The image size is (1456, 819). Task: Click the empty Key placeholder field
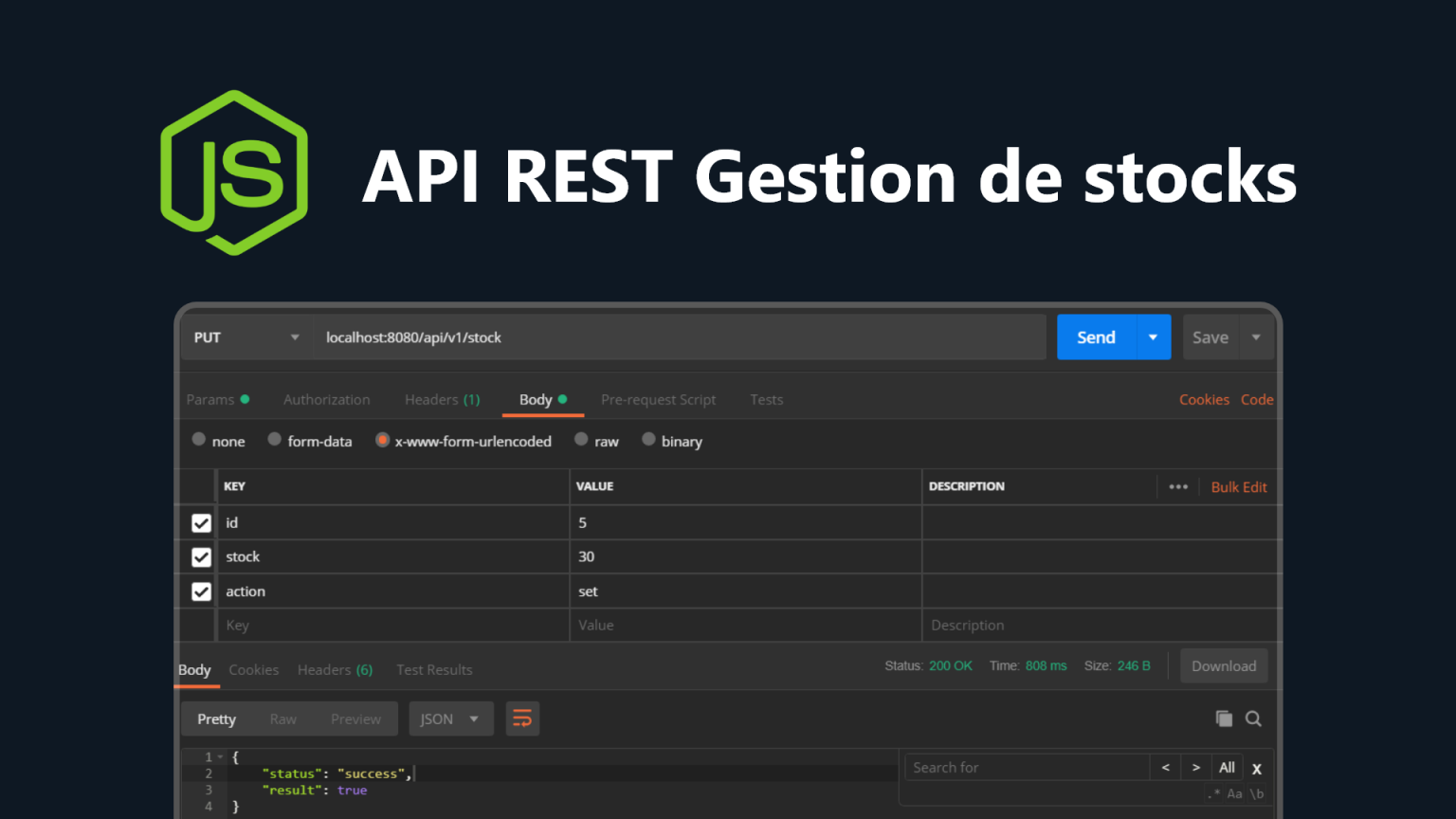(x=393, y=626)
